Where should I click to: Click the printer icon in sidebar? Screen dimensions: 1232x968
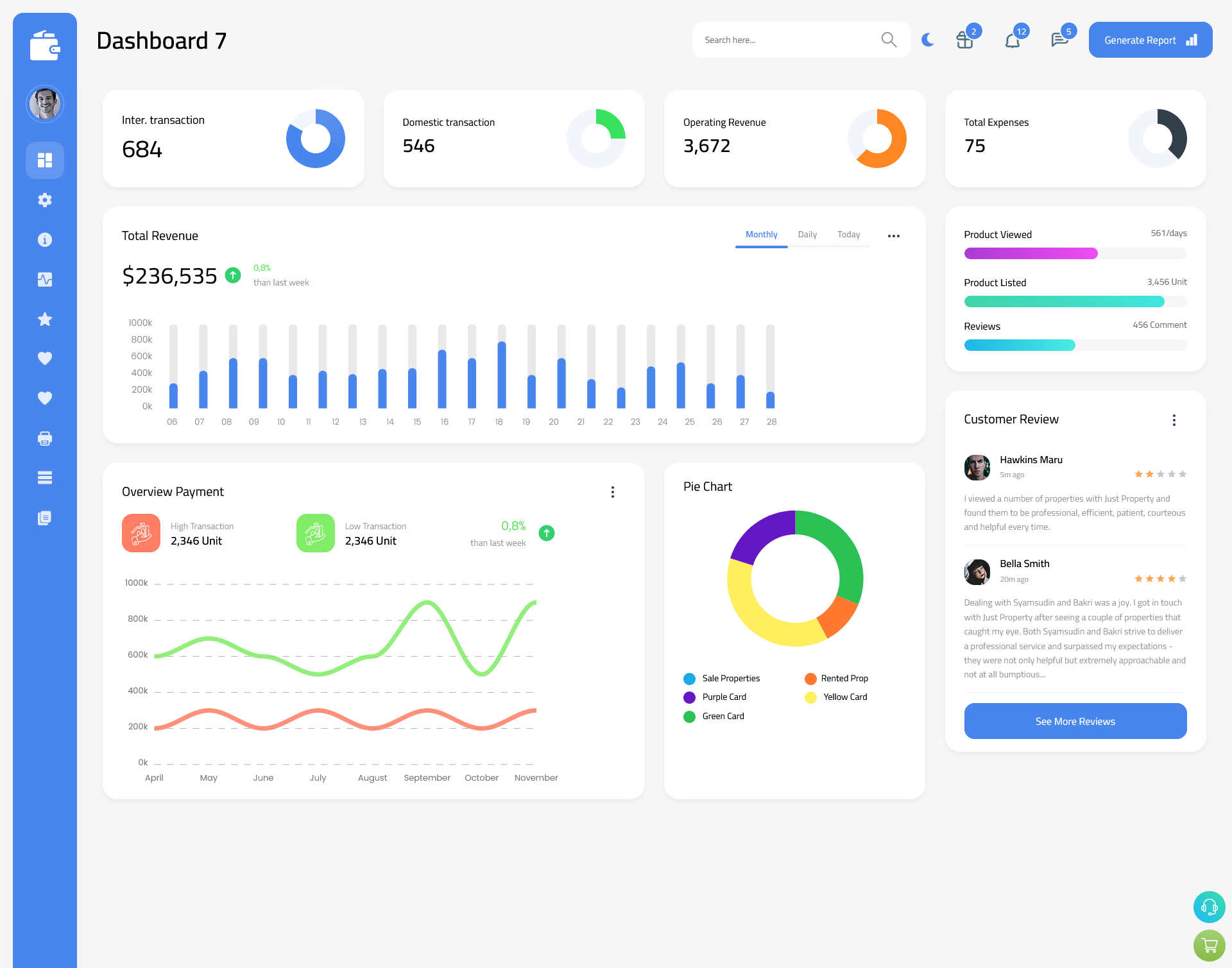43,438
